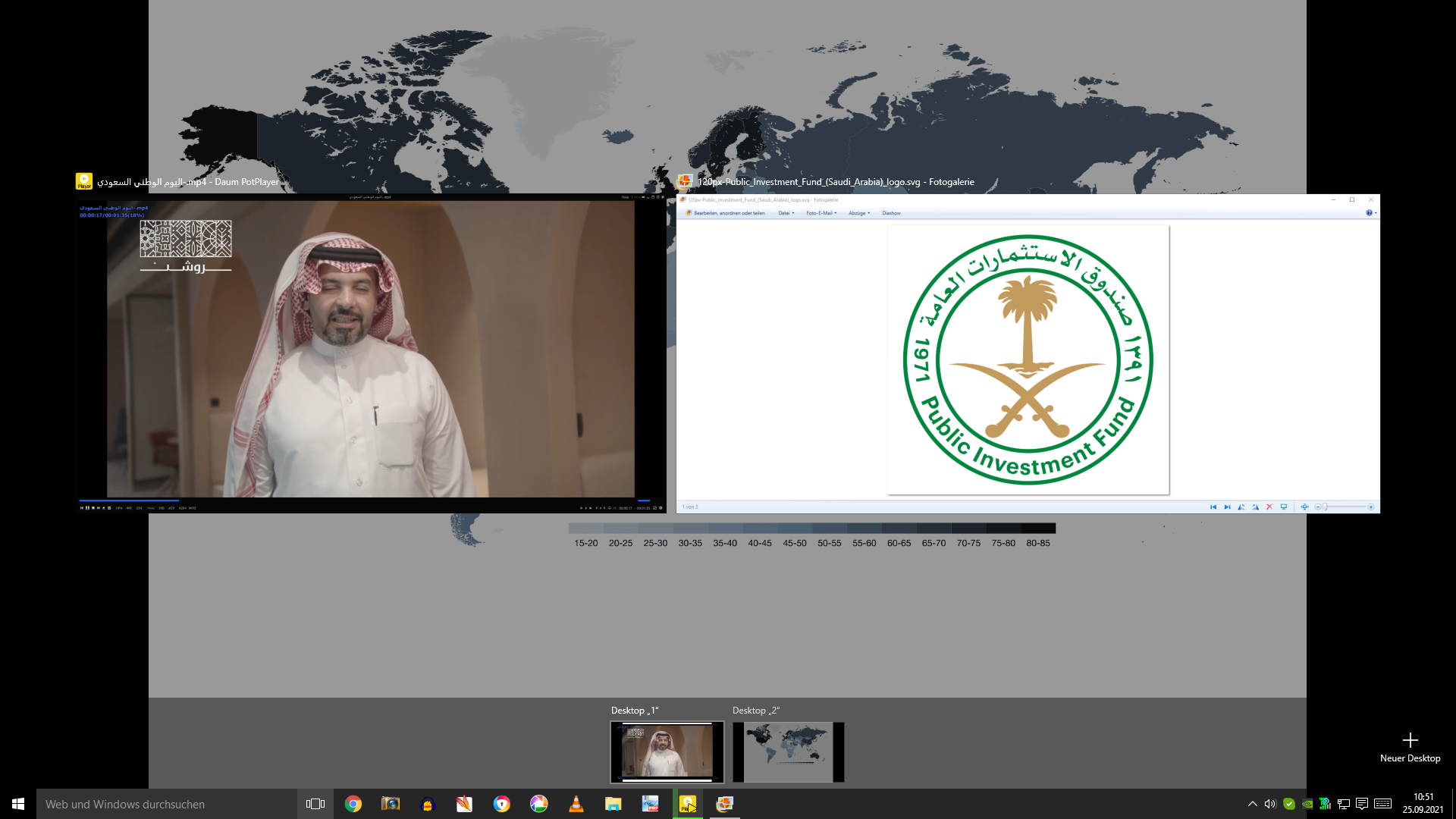The width and height of the screenshot is (1456, 819).
Task: Zoom out with minus button in Fotogalerie
Action: coord(1317,507)
